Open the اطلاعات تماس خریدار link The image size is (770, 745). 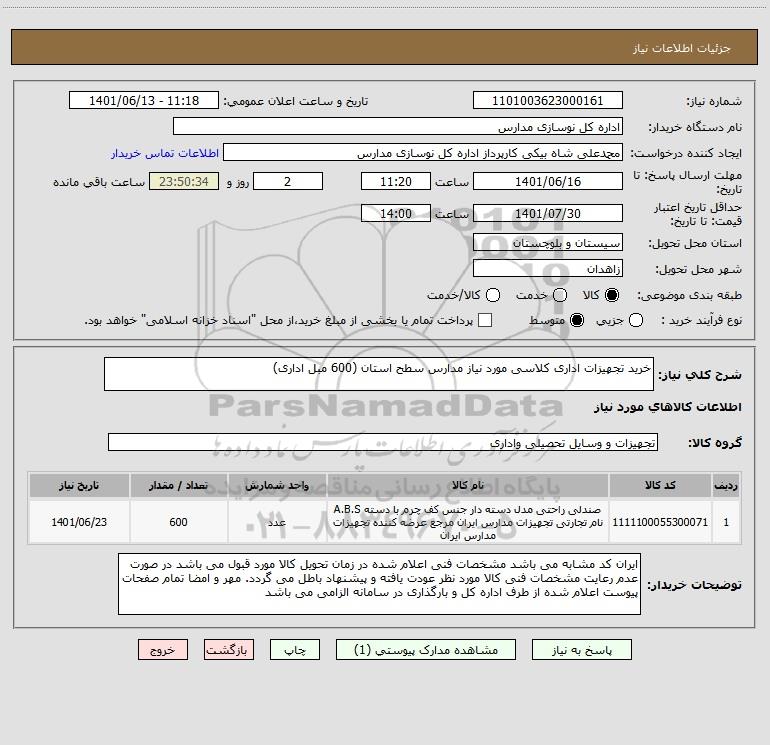tap(165, 153)
